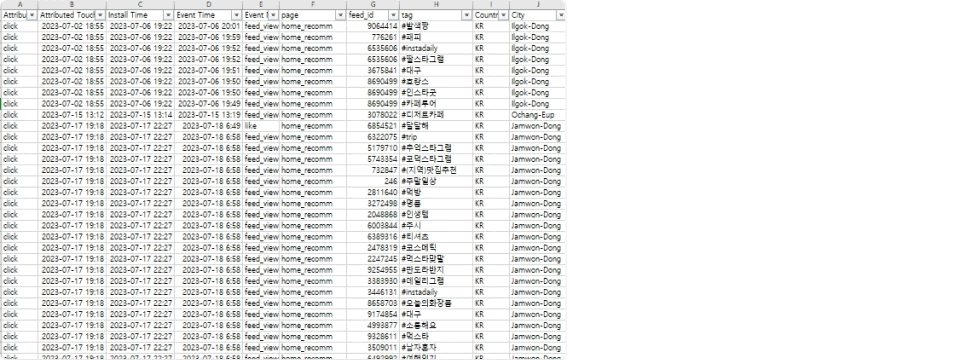Select feed_id cell 3446131
Viewport: 980px width, 360px height.
click(x=373, y=292)
